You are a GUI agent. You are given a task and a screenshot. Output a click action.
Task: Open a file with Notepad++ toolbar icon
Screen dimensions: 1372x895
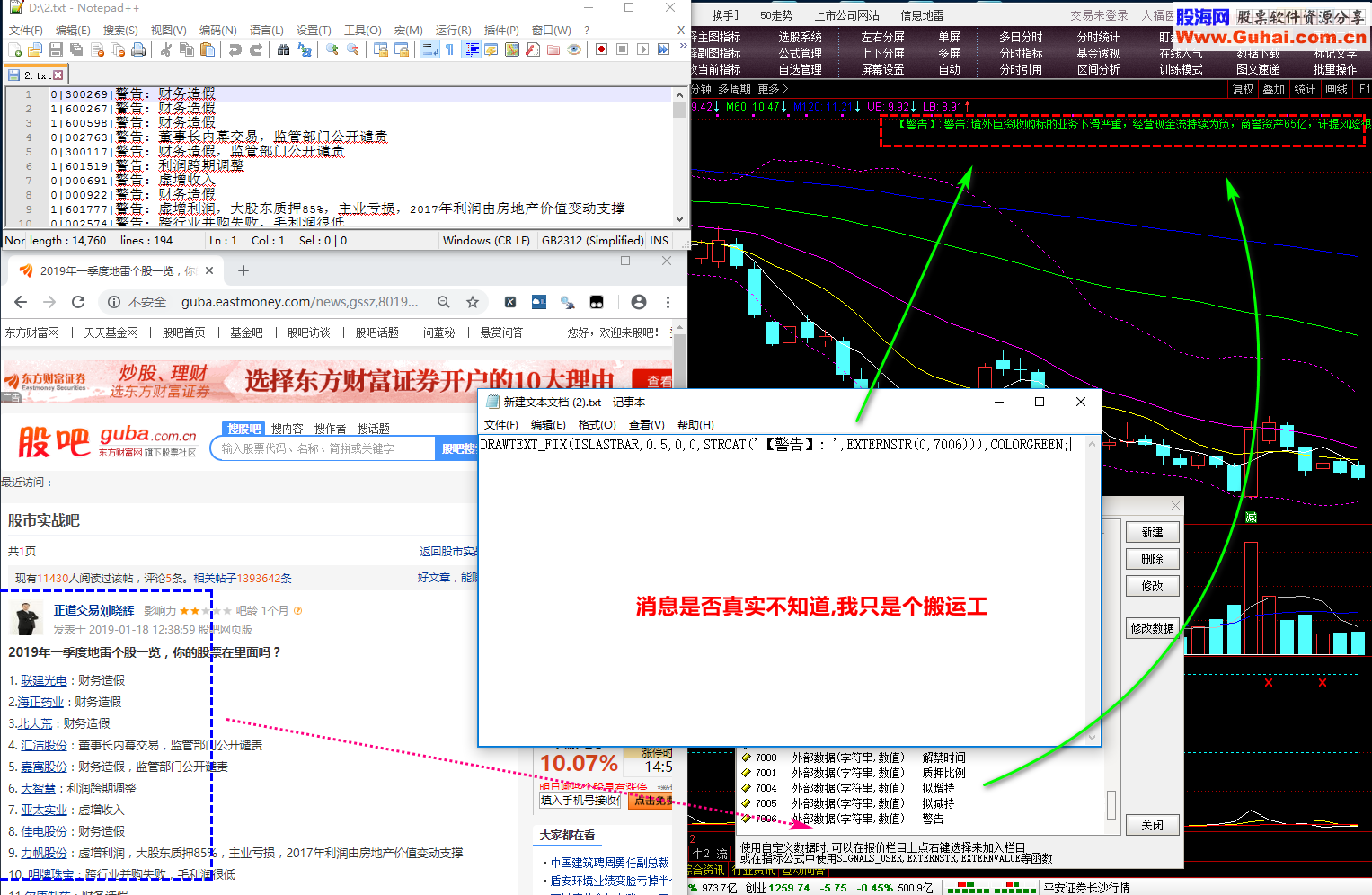point(34,49)
